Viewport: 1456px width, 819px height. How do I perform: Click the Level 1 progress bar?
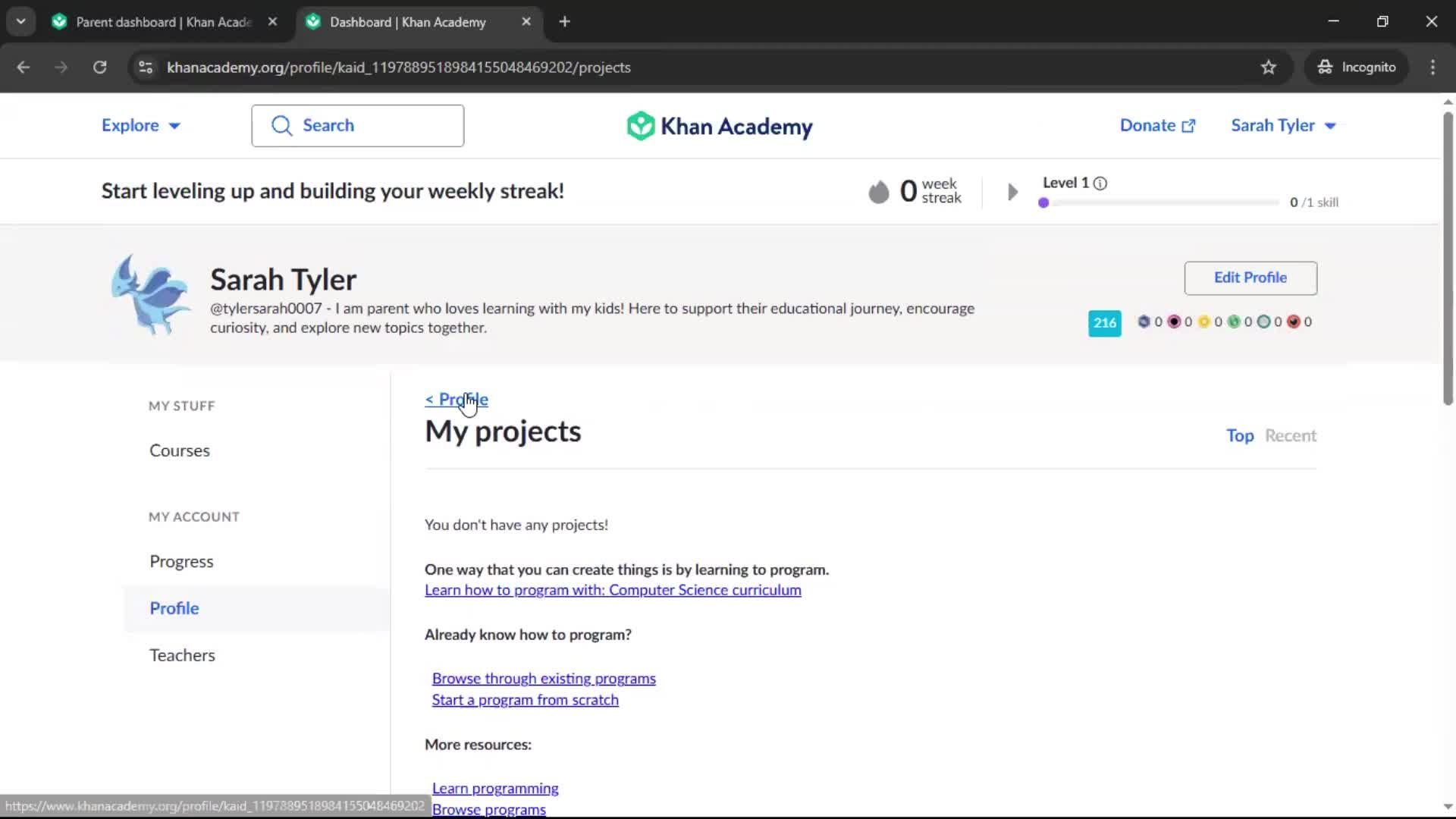pyautogui.click(x=1158, y=202)
